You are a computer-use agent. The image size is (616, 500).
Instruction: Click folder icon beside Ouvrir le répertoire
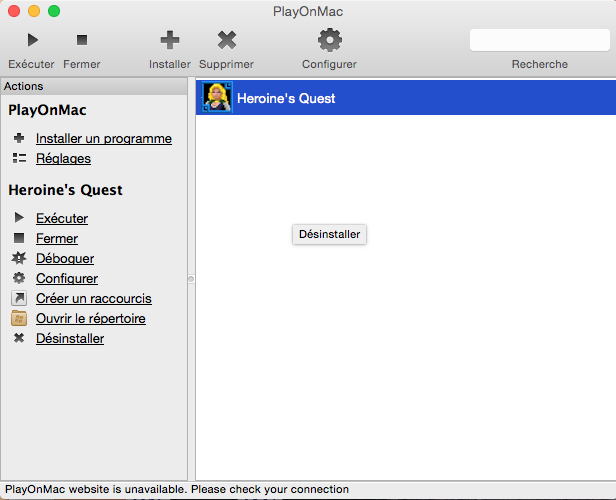[x=19, y=318]
